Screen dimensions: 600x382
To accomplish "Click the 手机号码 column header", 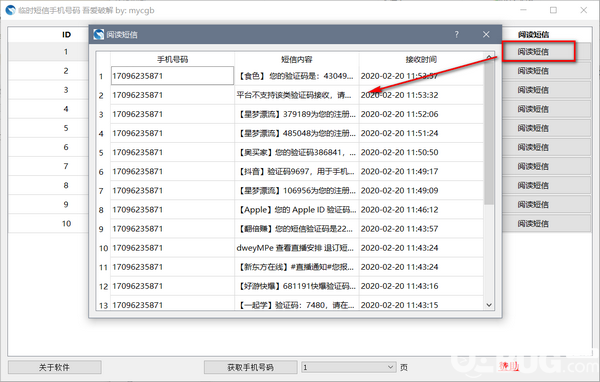I will point(173,59).
